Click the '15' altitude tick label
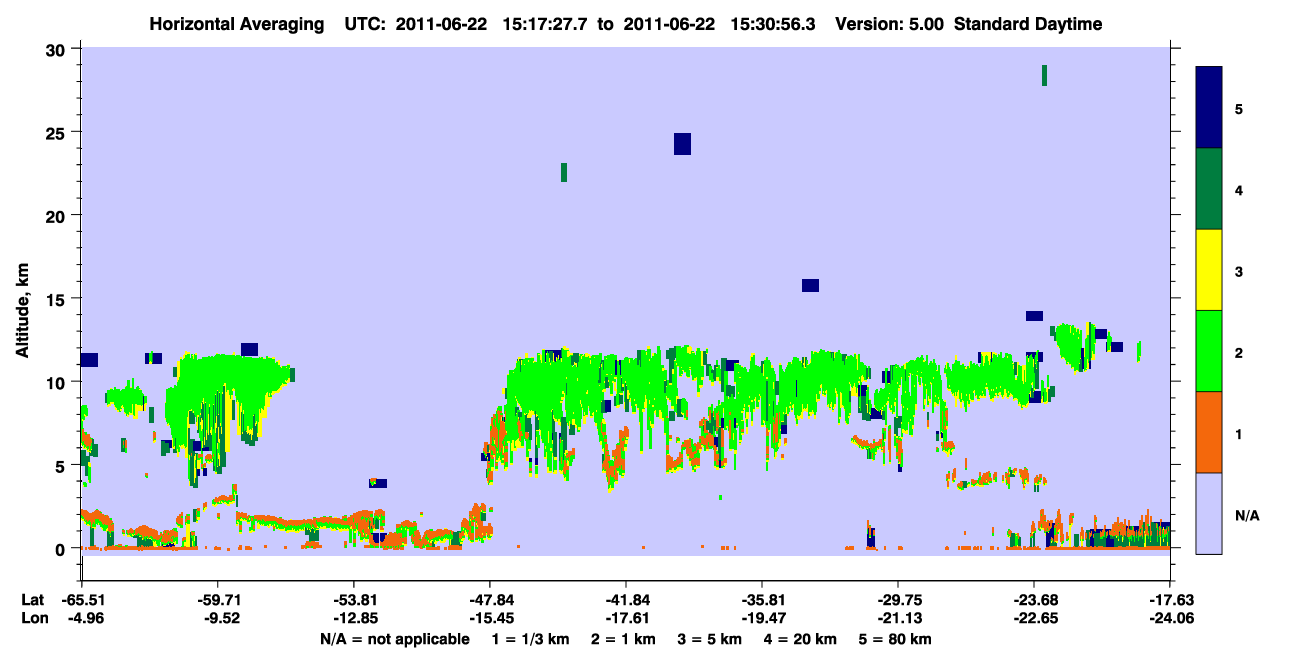The height and width of the screenshot is (667, 1300). 58,299
